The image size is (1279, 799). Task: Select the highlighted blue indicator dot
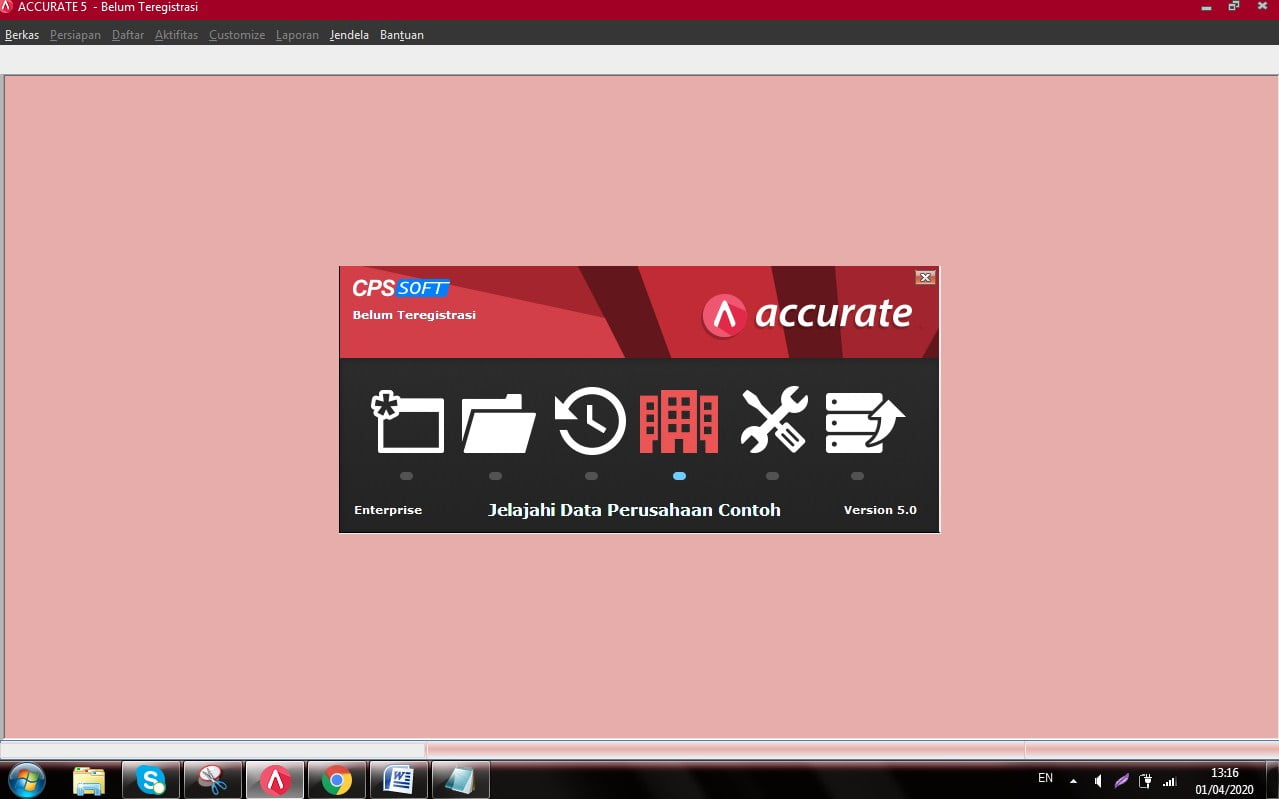point(679,476)
